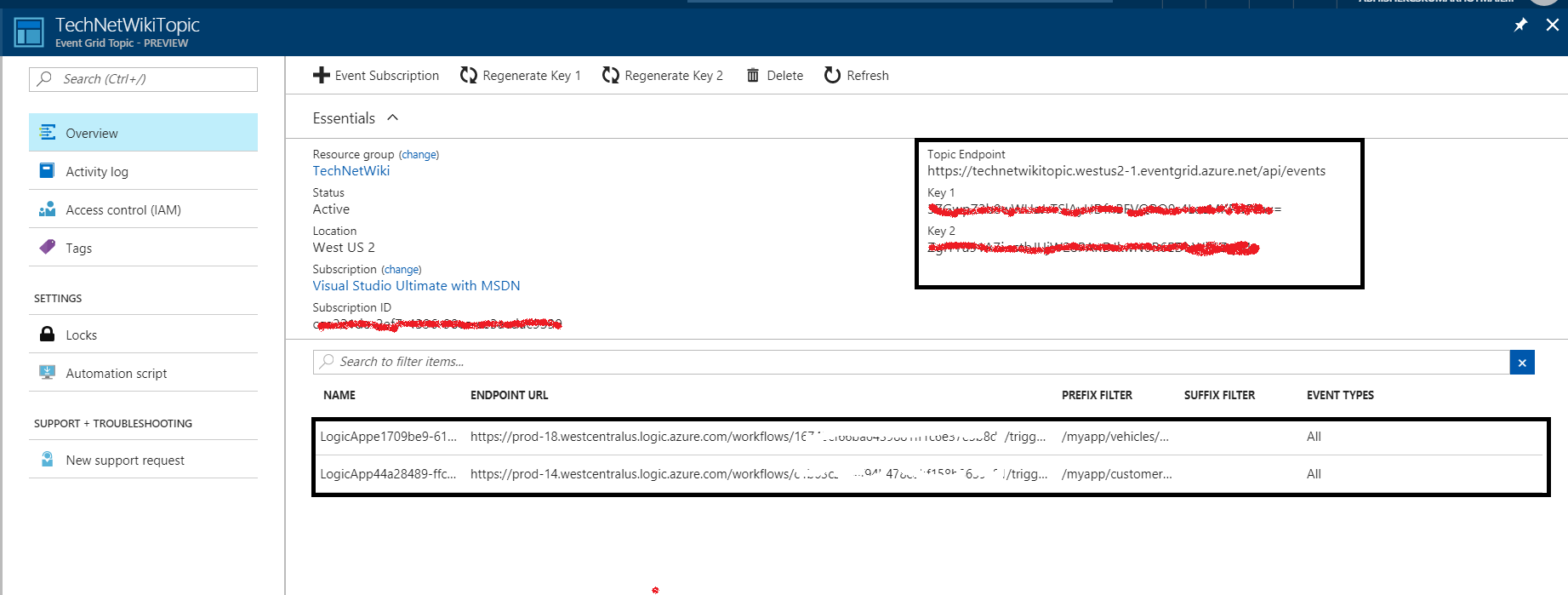Image resolution: width=1568 pixels, height=595 pixels.
Task: Open the Locks setting
Action: pyautogui.click(x=143, y=335)
